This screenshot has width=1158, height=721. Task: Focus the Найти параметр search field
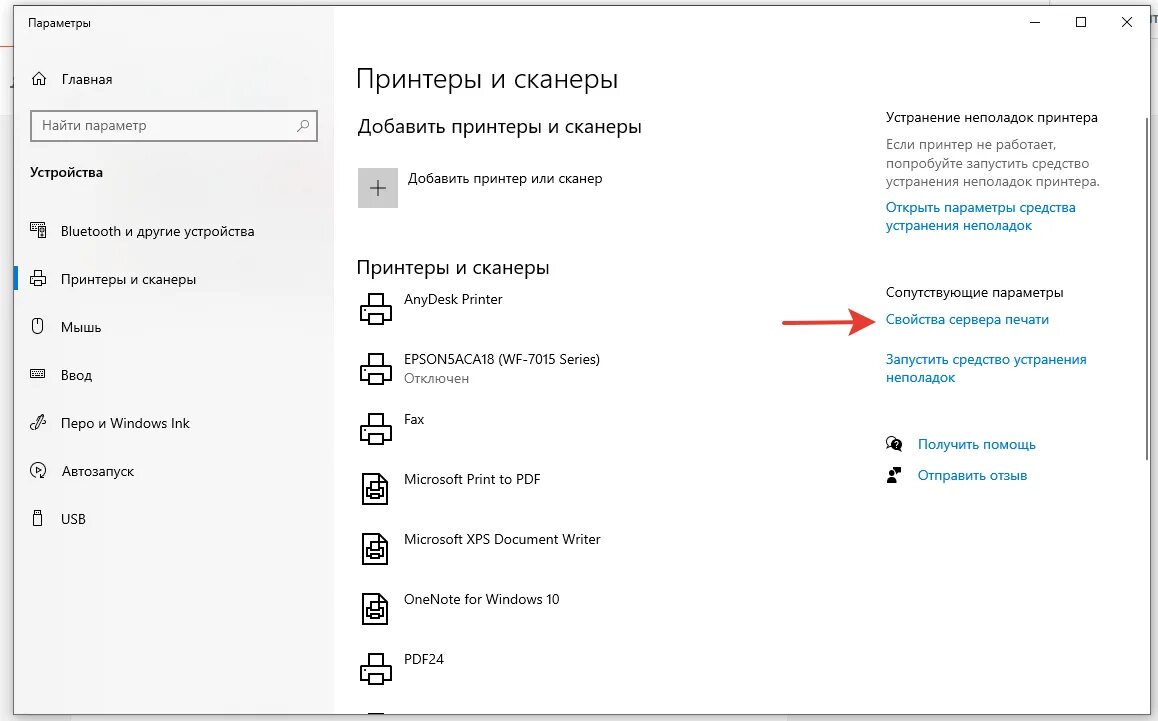[x=174, y=126]
